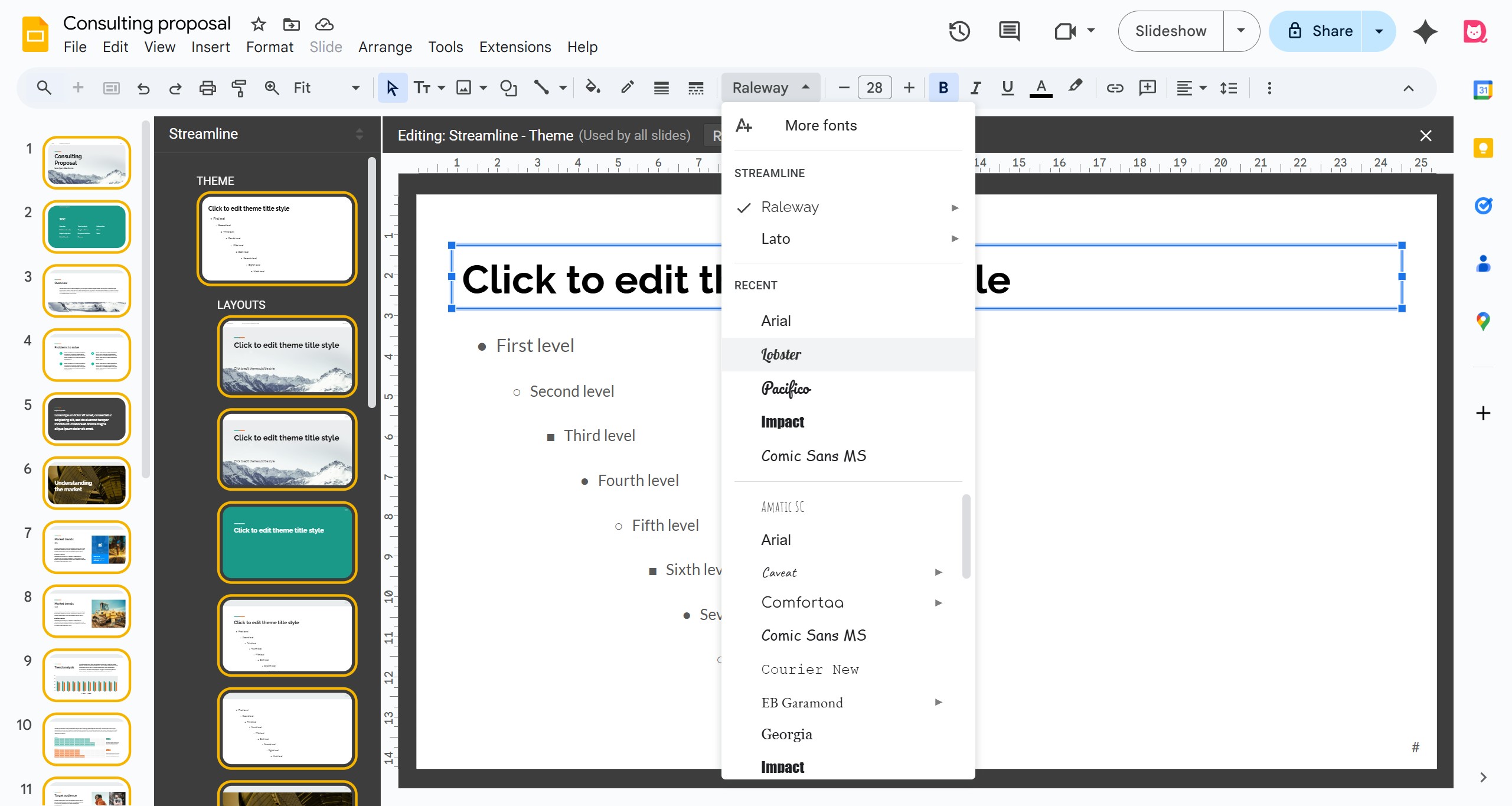Click the insert link icon

click(1115, 88)
